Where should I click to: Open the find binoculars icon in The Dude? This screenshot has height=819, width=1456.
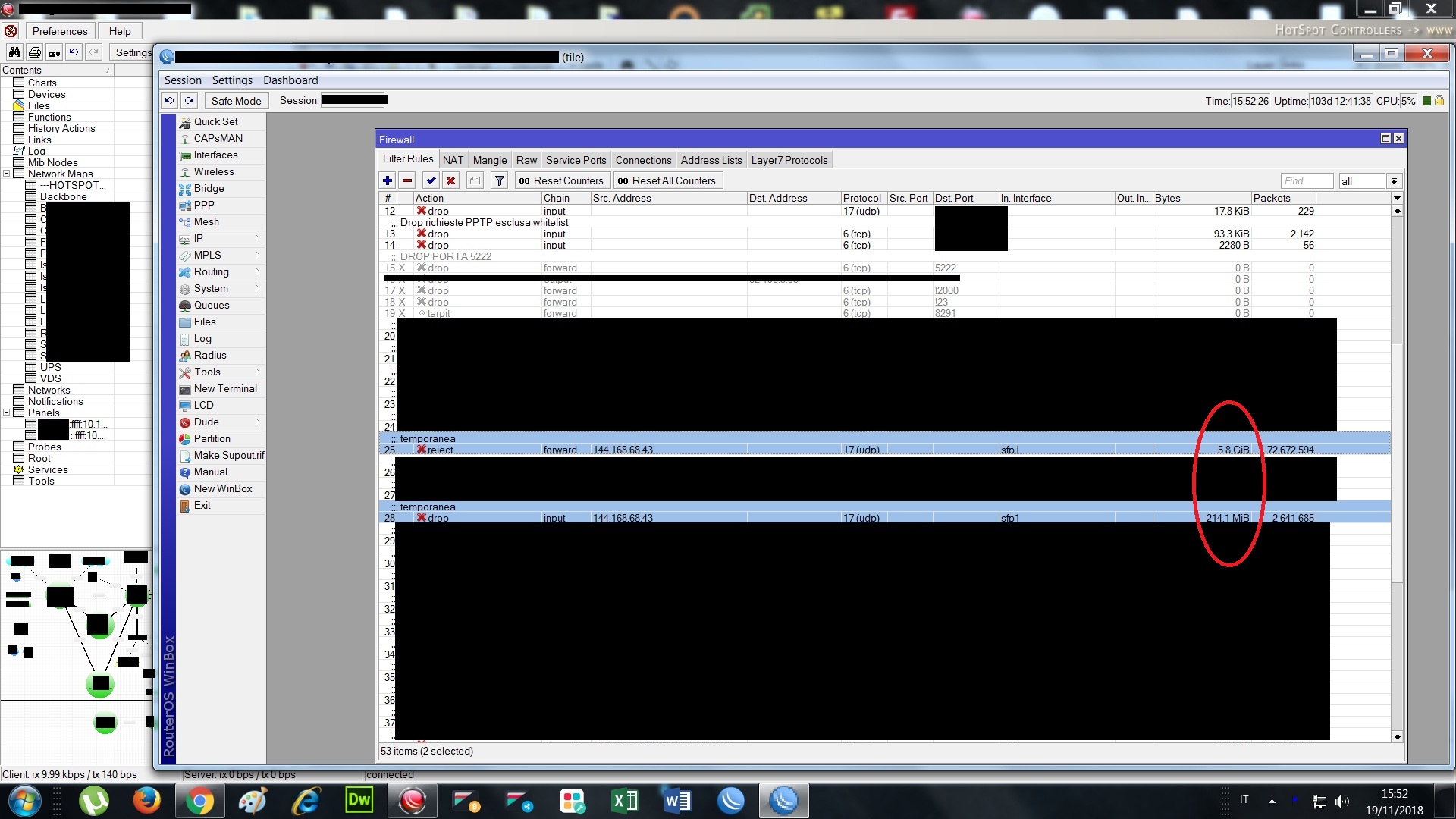click(14, 52)
